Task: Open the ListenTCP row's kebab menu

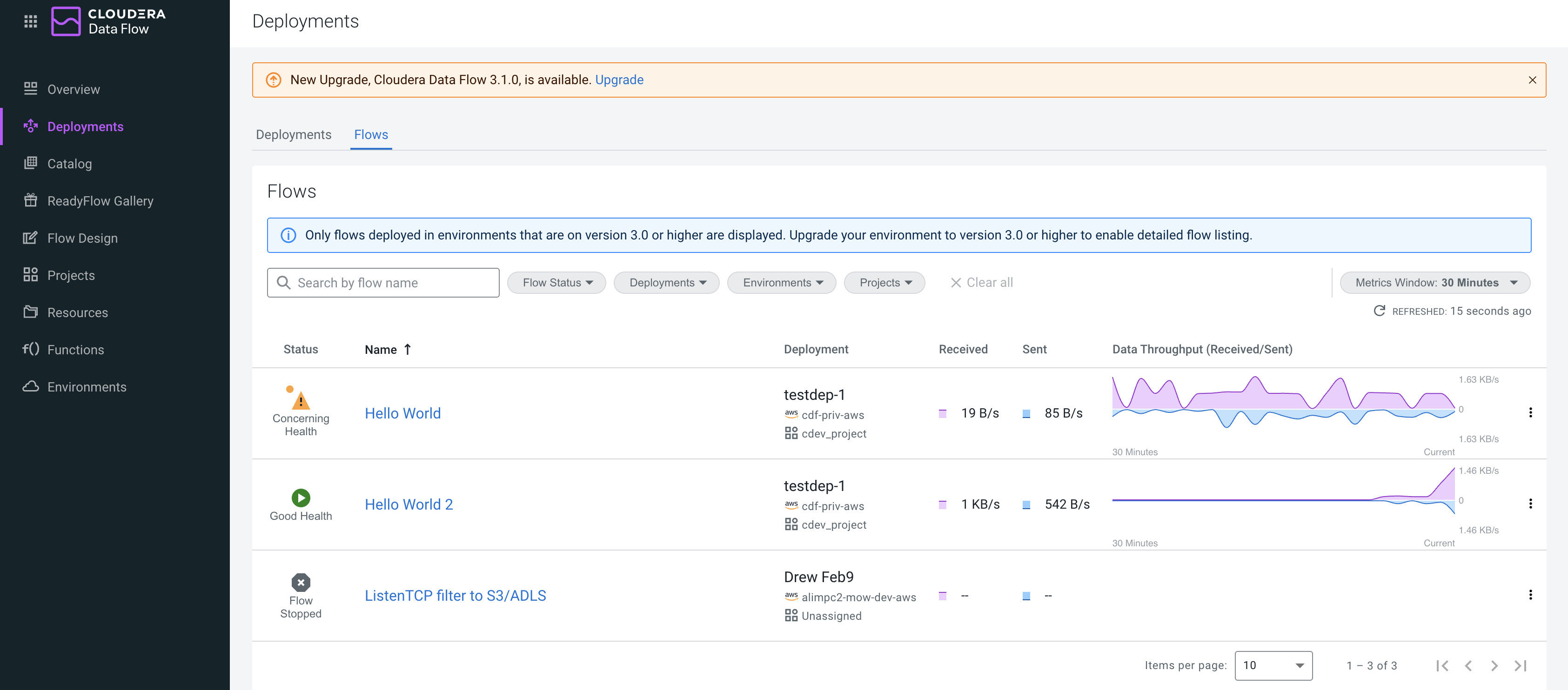Action: click(x=1530, y=595)
